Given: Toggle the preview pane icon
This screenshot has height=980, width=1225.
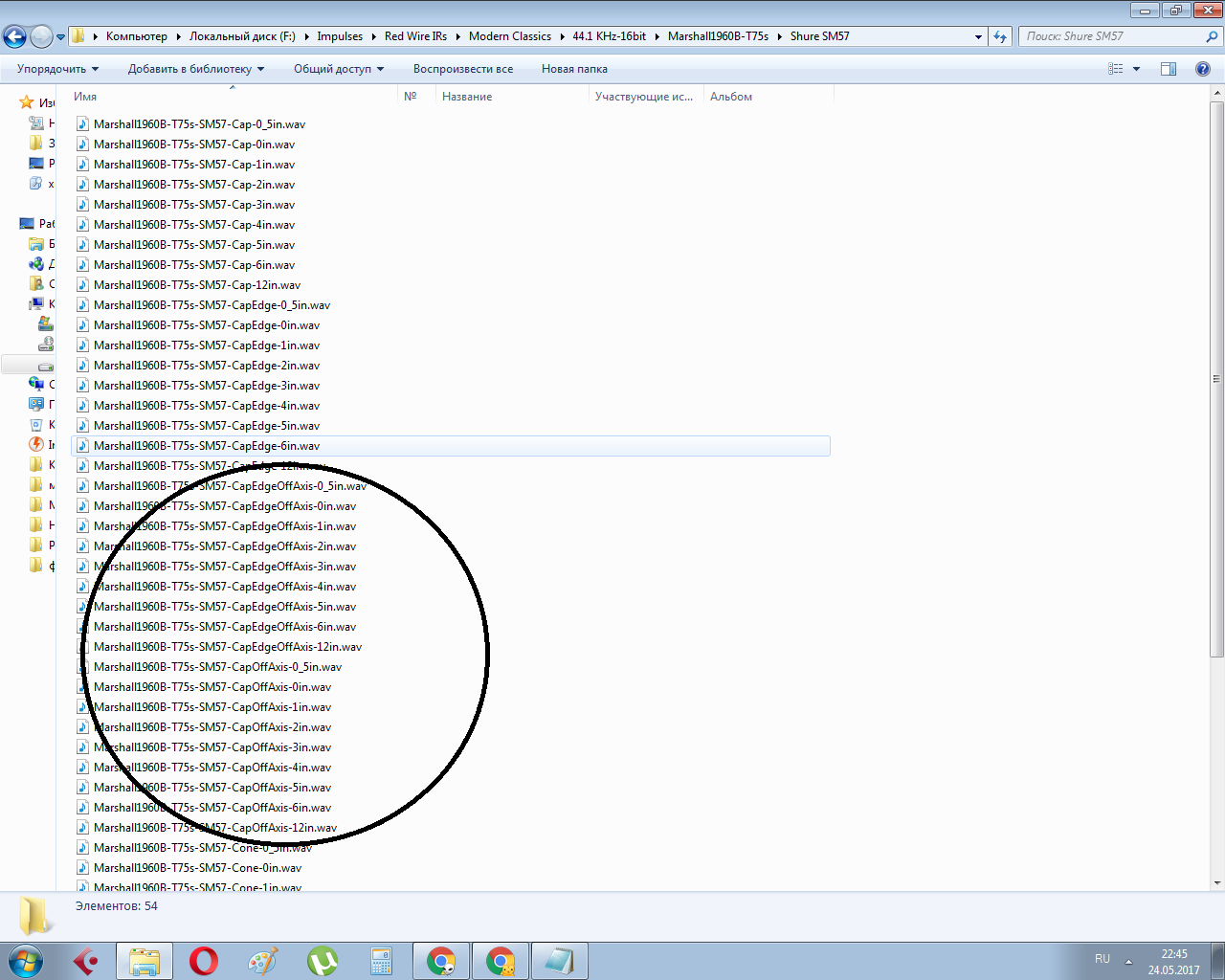Looking at the screenshot, I should [x=1169, y=69].
